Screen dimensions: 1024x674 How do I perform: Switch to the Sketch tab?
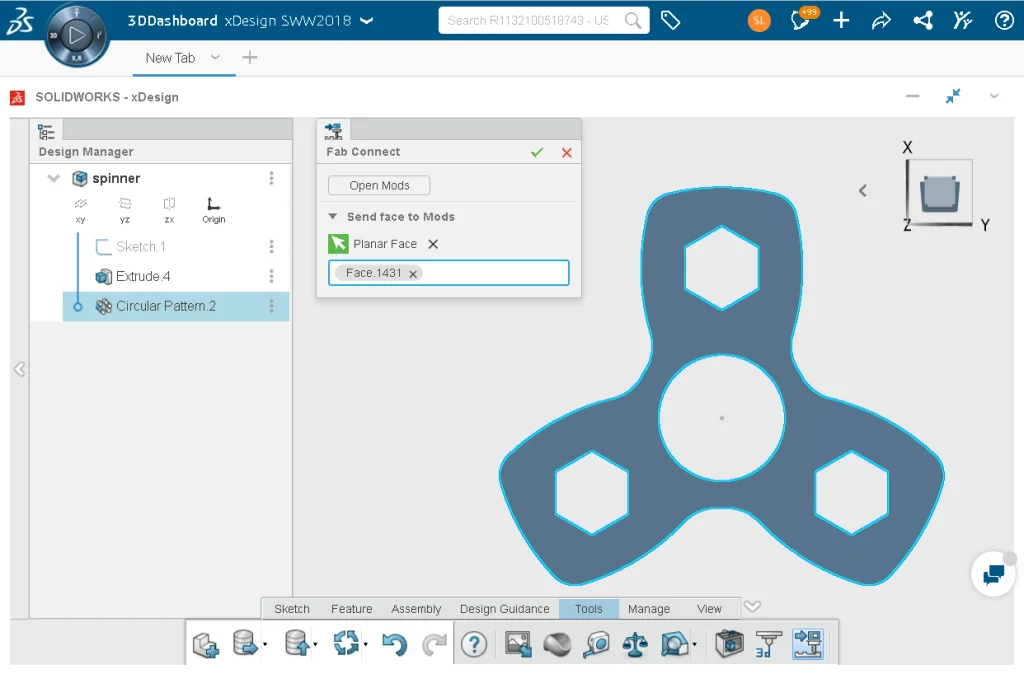pyautogui.click(x=291, y=608)
